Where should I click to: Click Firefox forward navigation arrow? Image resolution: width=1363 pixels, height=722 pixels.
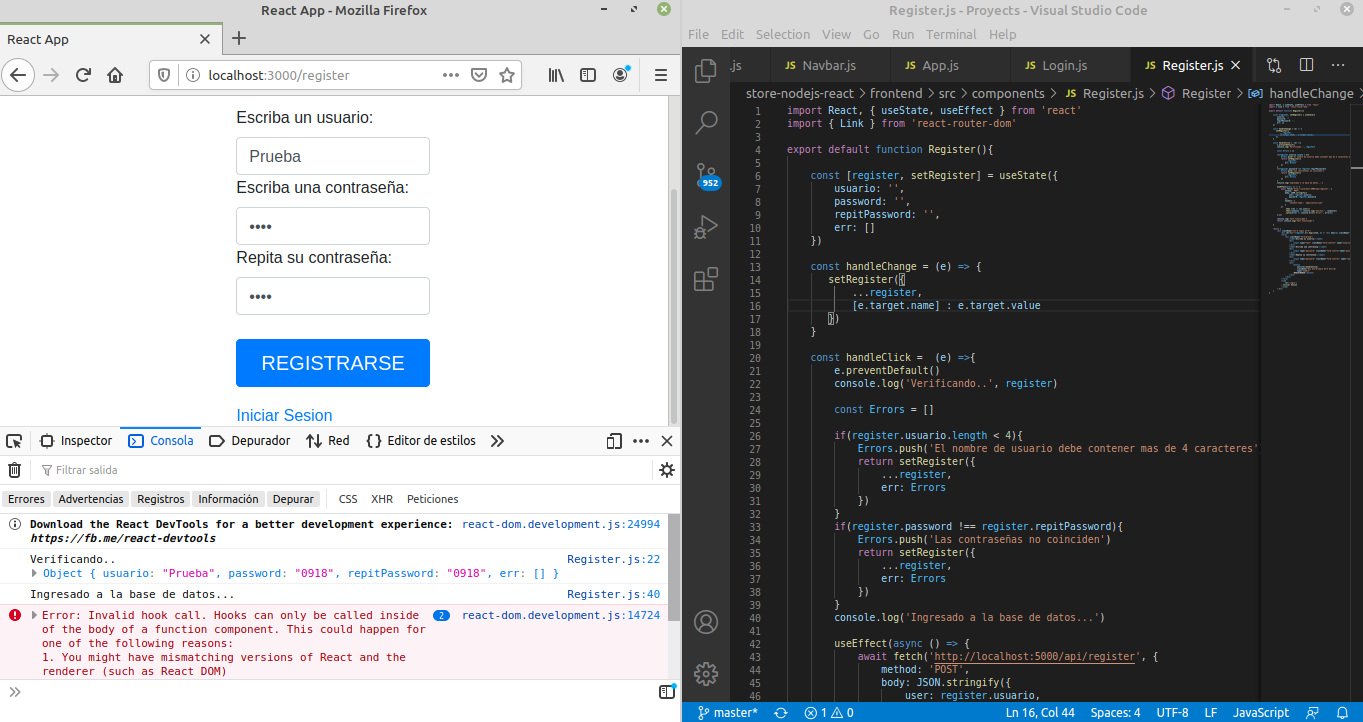click(51, 75)
